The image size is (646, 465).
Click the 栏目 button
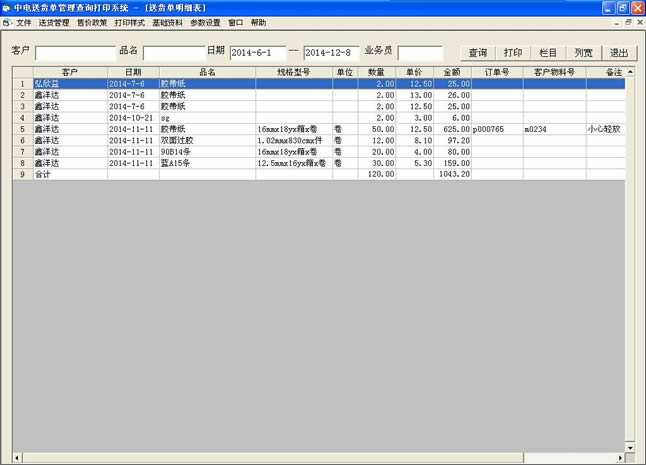pos(548,53)
